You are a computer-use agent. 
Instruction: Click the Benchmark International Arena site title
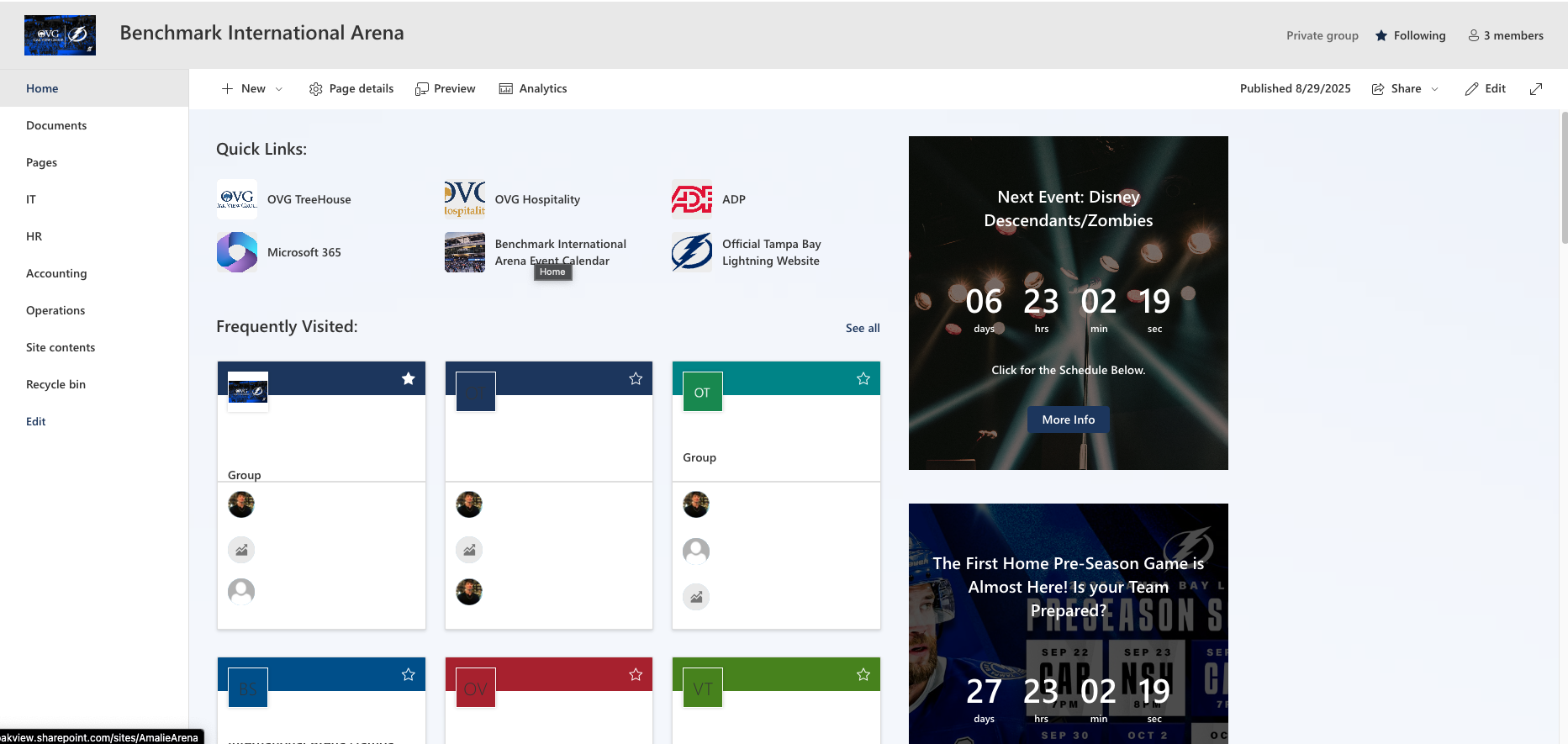(x=261, y=33)
